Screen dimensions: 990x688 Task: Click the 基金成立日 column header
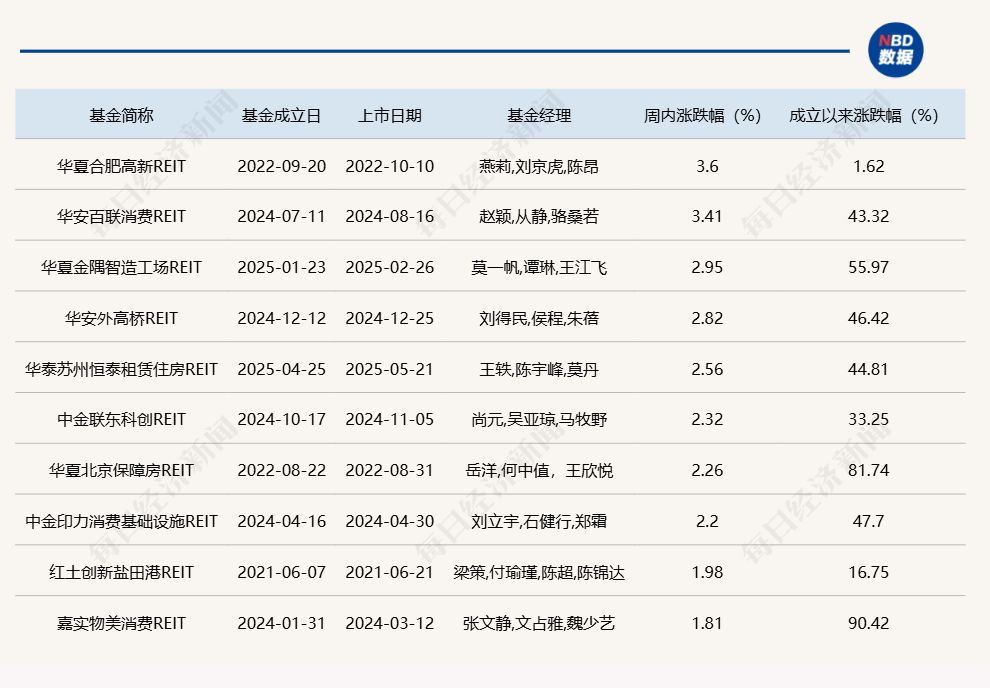click(x=282, y=115)
